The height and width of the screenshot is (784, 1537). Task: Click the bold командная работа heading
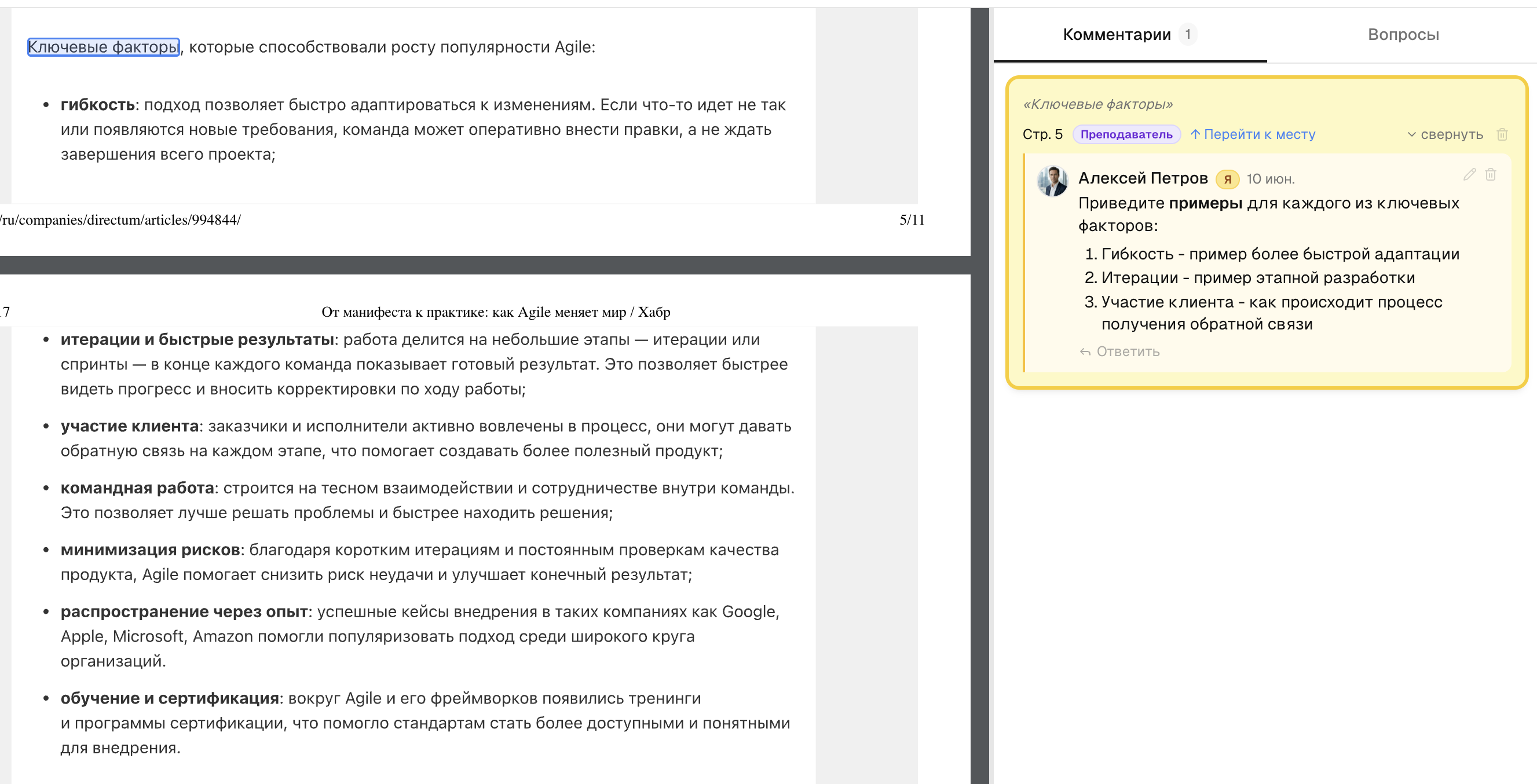coord(137,488)
